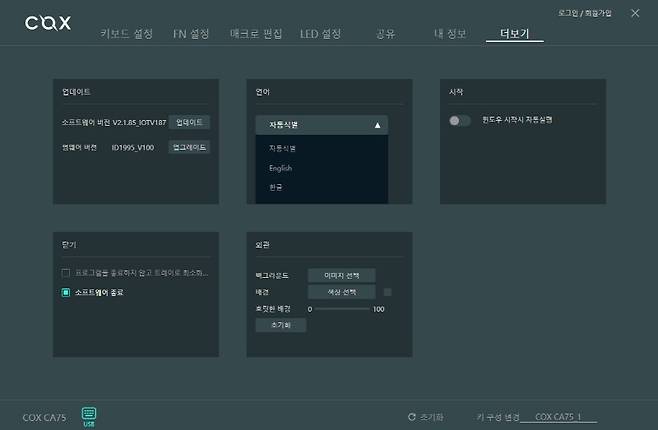
Task: Go to the 매크로 편집 tab
Action: (x=254, y=33)
